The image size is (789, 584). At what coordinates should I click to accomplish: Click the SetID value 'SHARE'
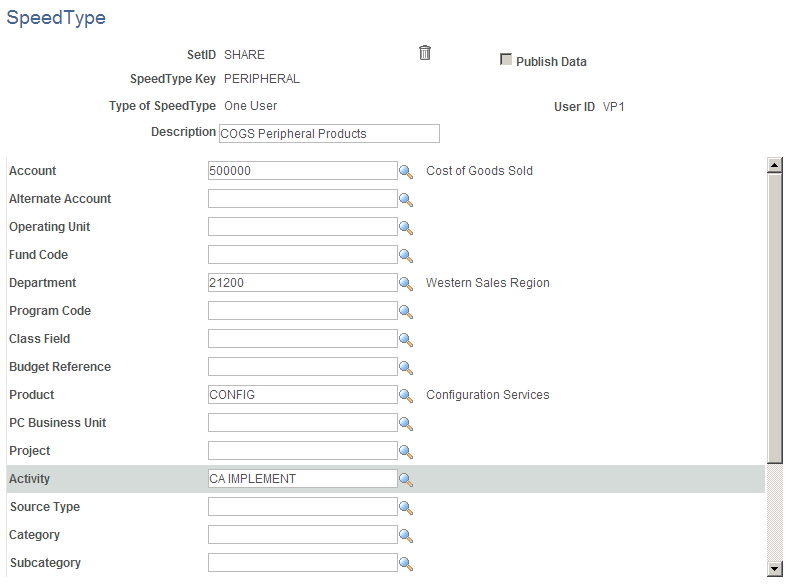(x=244, y=55)
